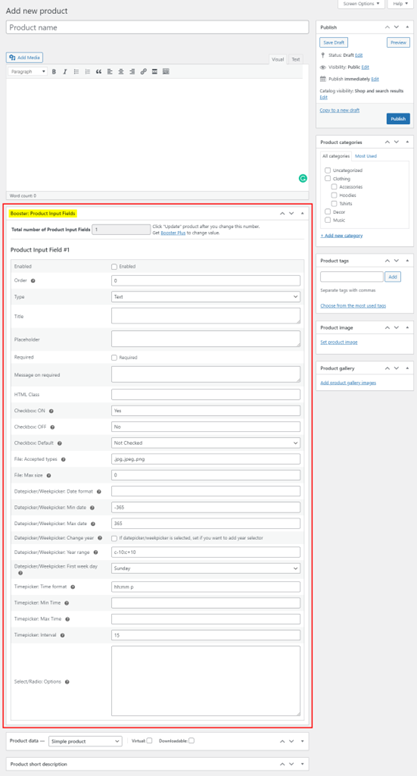Click the insert link chain icon
Screen dimensions: 417x776
point(143,72)
